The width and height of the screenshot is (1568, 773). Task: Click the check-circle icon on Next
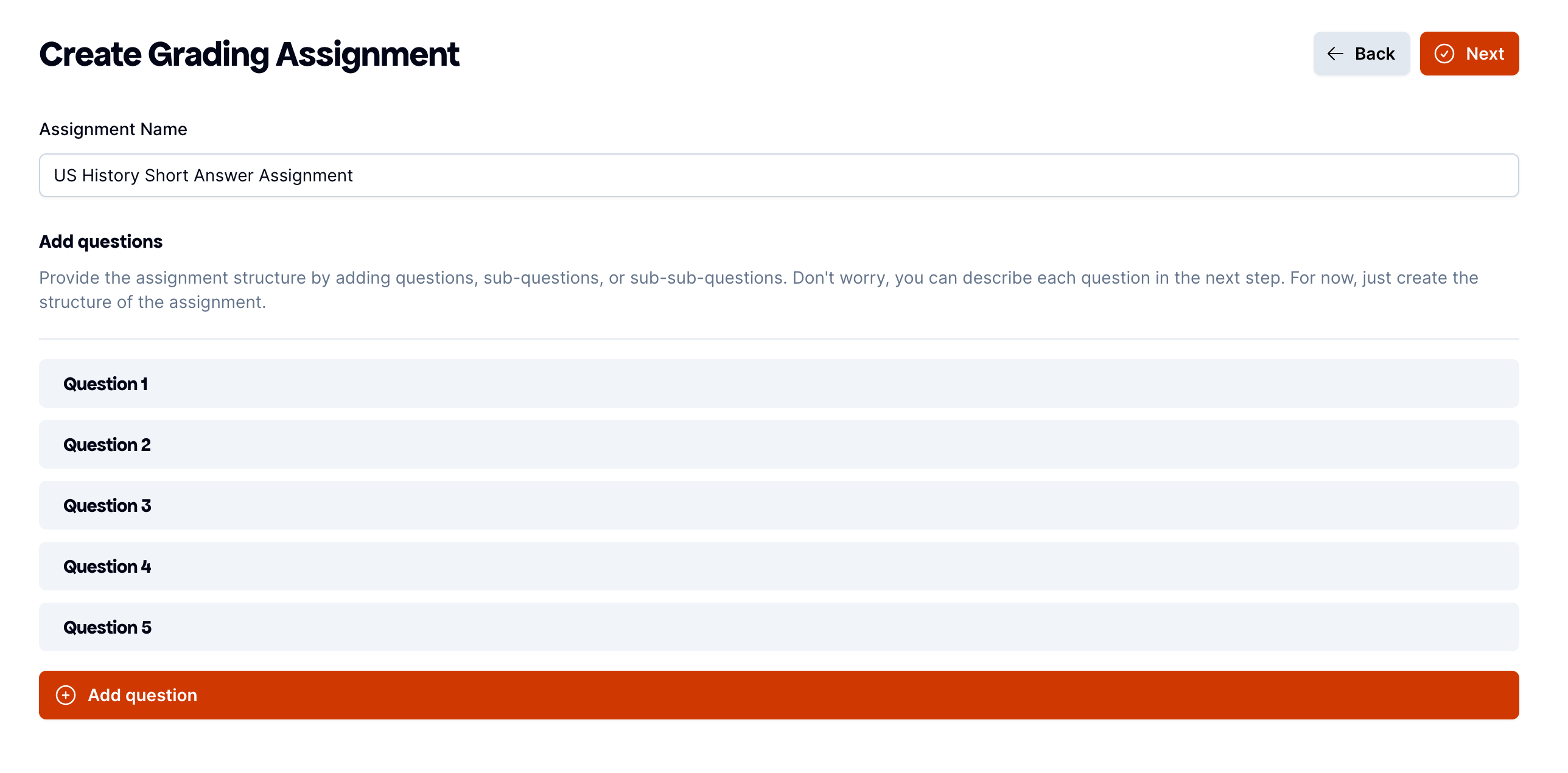(1444, 54)
